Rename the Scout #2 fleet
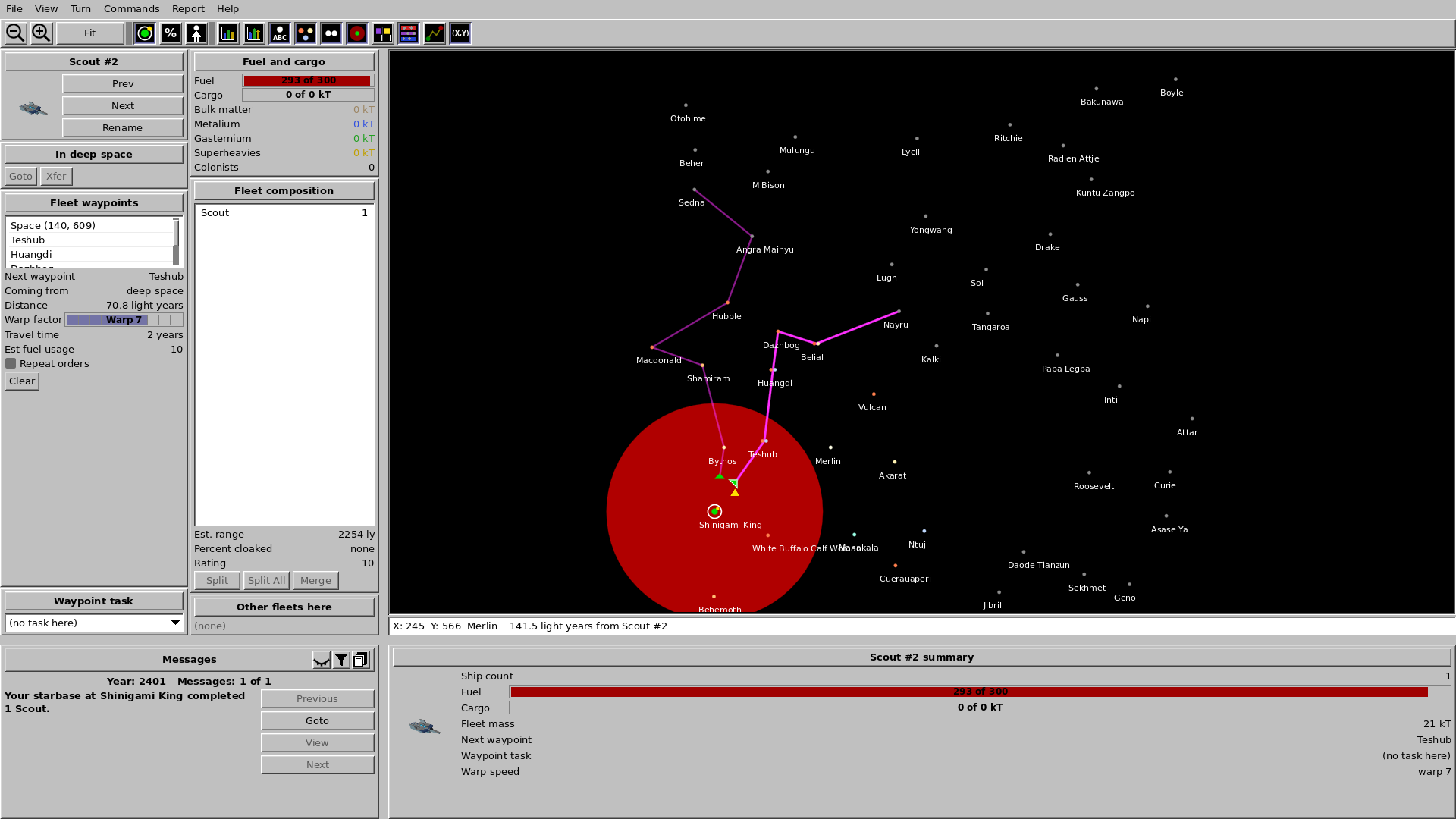The width and height of the screenshot is (1456, 819). click(123, 128)
